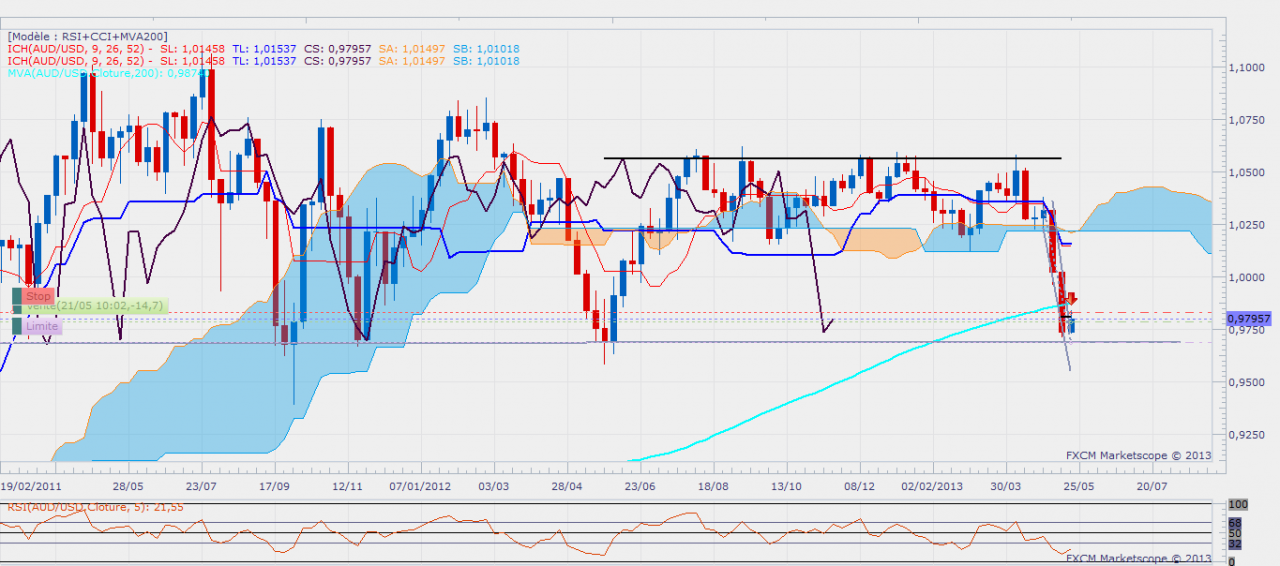Click the 1,0750 price axis label
This screenshot has width=1280, height=566.
1246,119
